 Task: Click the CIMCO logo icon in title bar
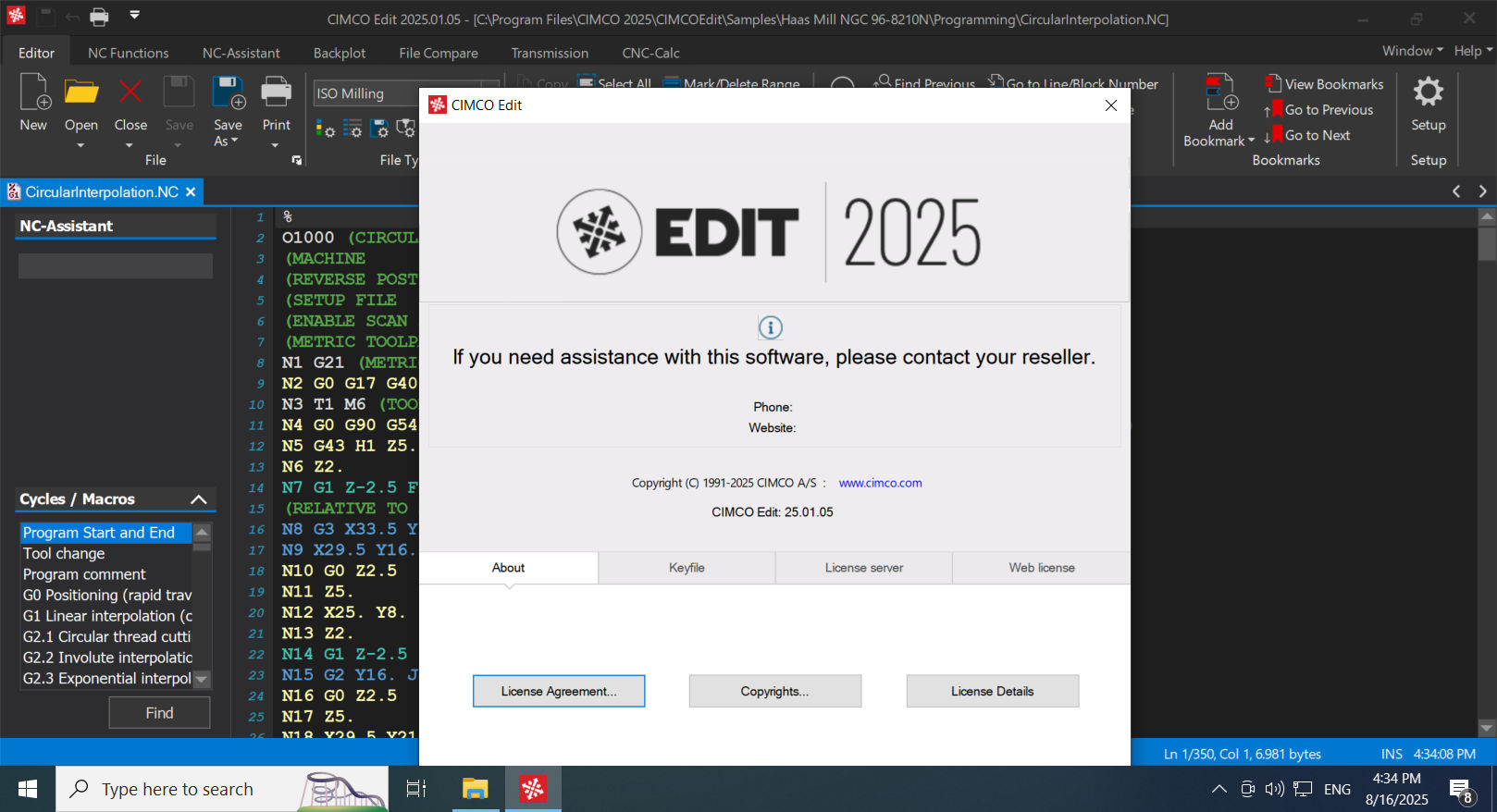(x=16, y=16)
